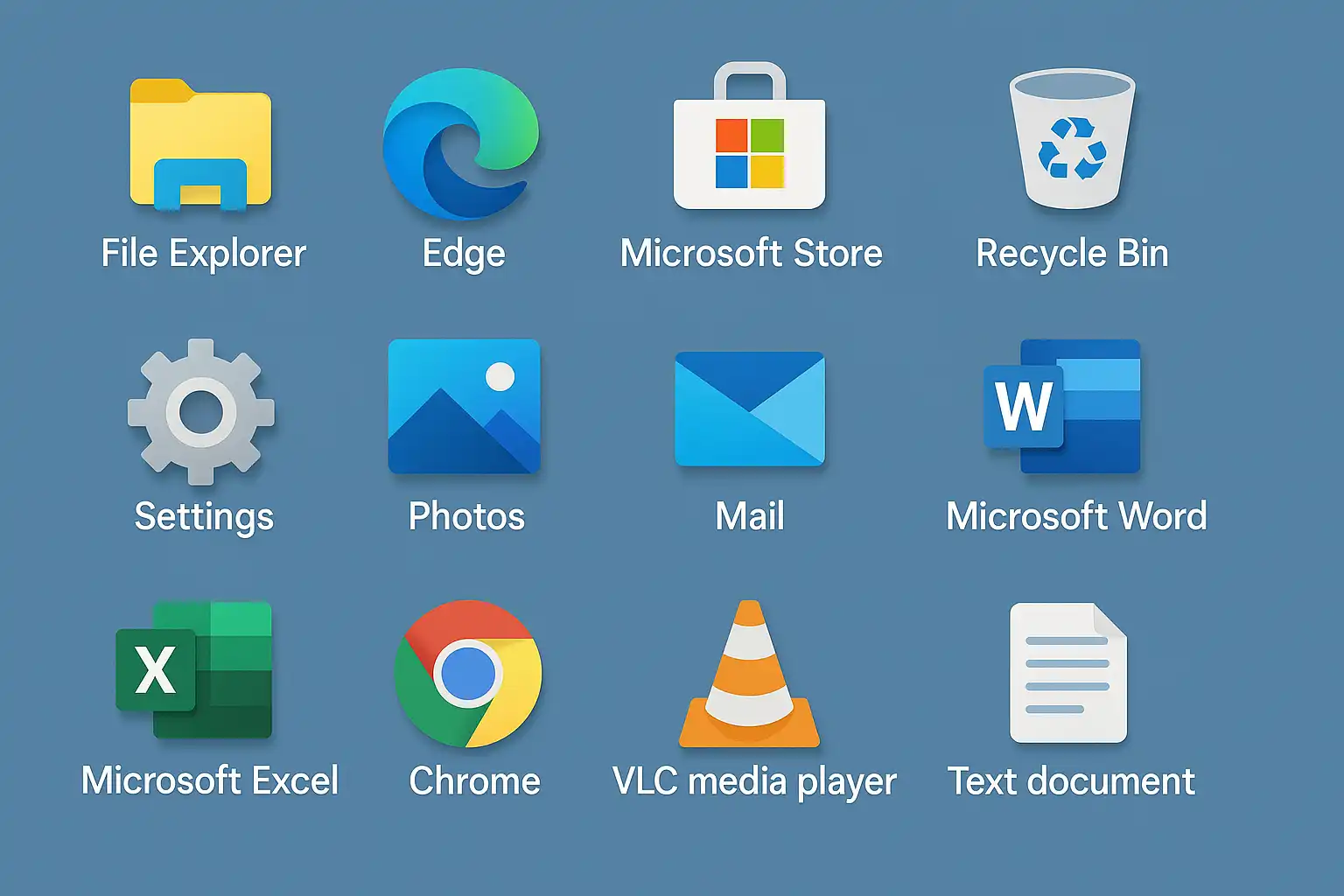The image size is (1344, 896).
Task: Select the "Microsoft Store" label text
Action: point(752,253)
